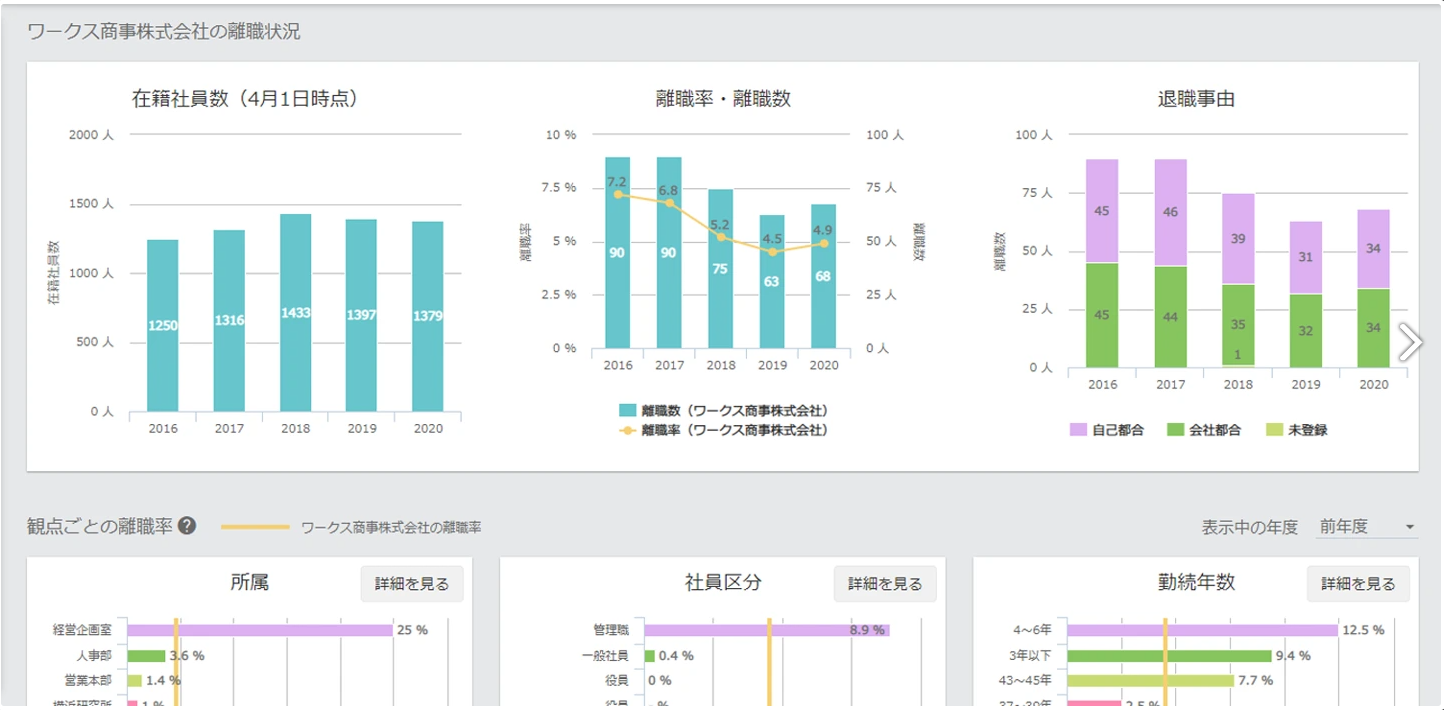1444x710 pixels.
Task: Click the 2019 離職率 data point 4.5
Action: point(772,251)
